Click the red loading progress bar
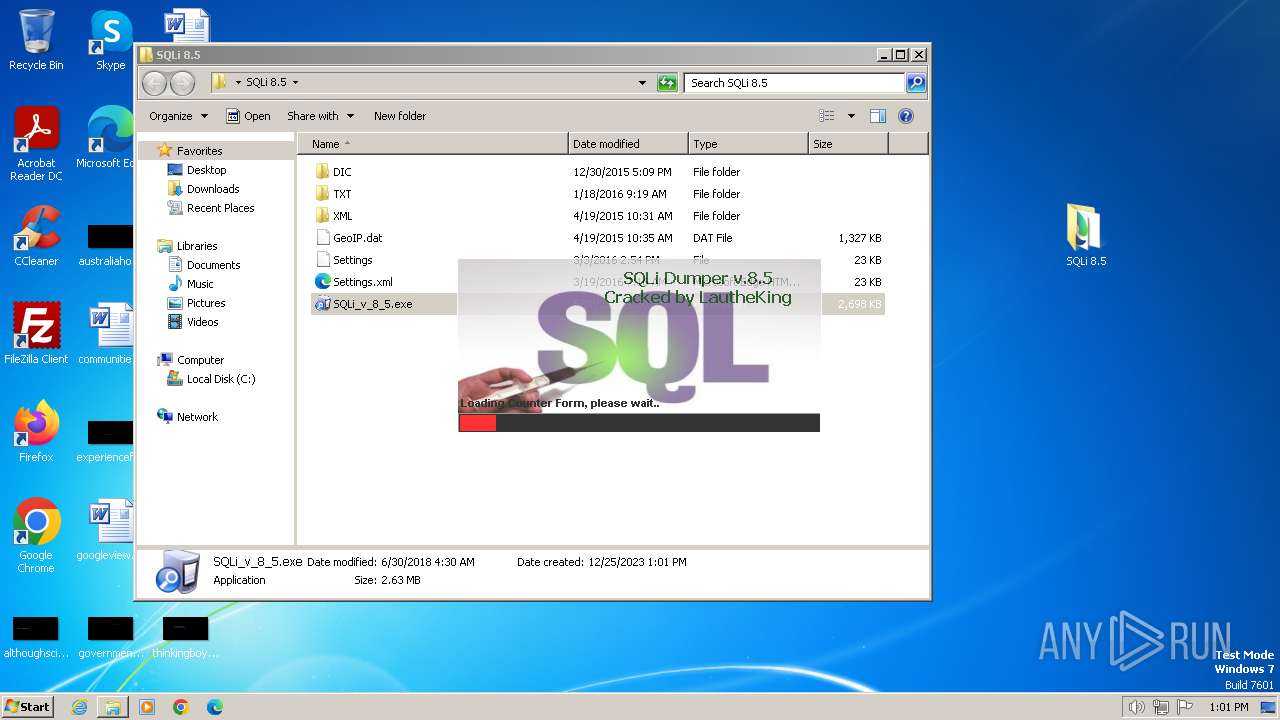1280x720 pixels. click(478, 423)
